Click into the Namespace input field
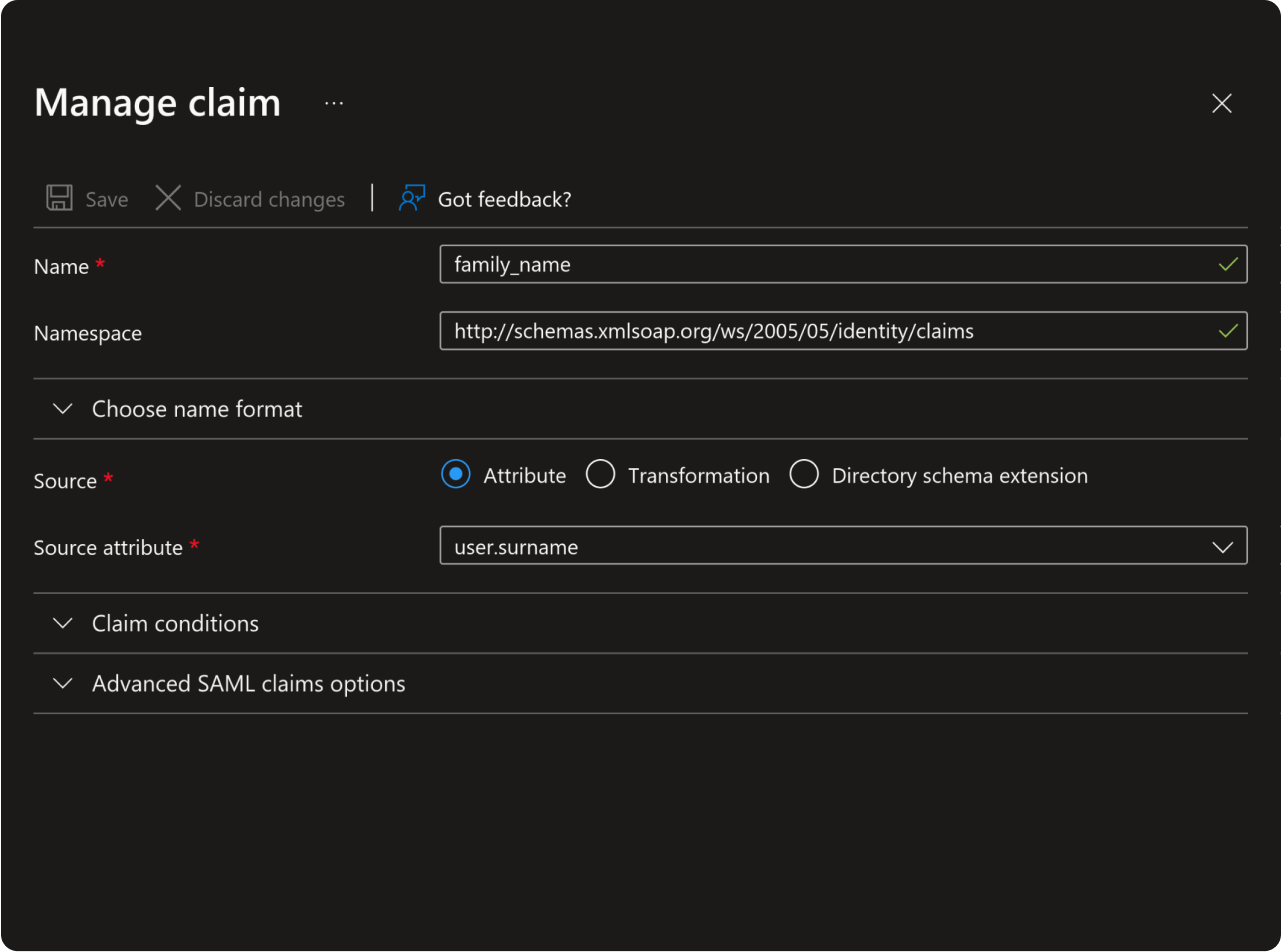Image resolution: width=1281 pixels, height=952 pixels. (843, 331)
